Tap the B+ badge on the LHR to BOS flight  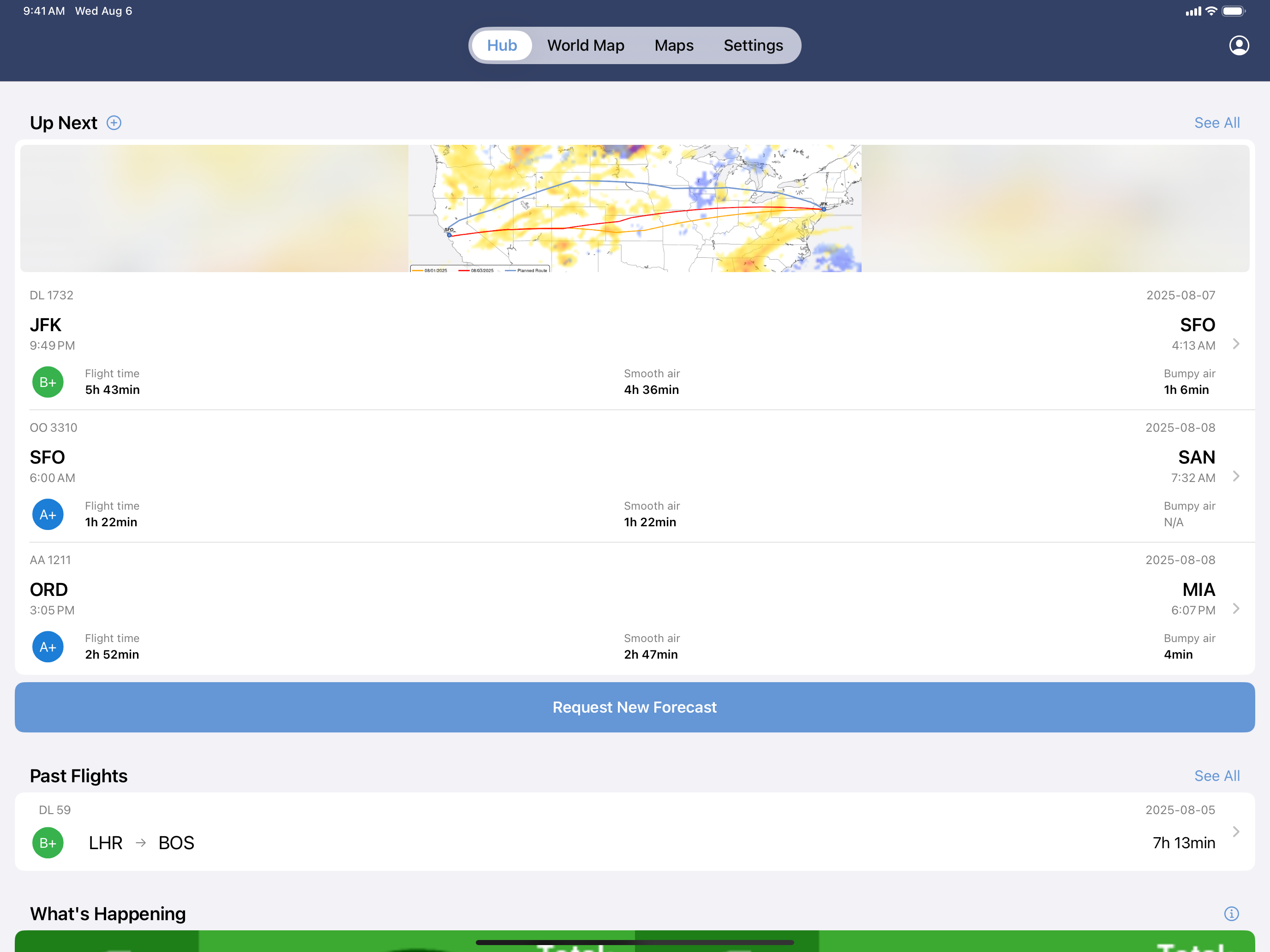(48, 843)
